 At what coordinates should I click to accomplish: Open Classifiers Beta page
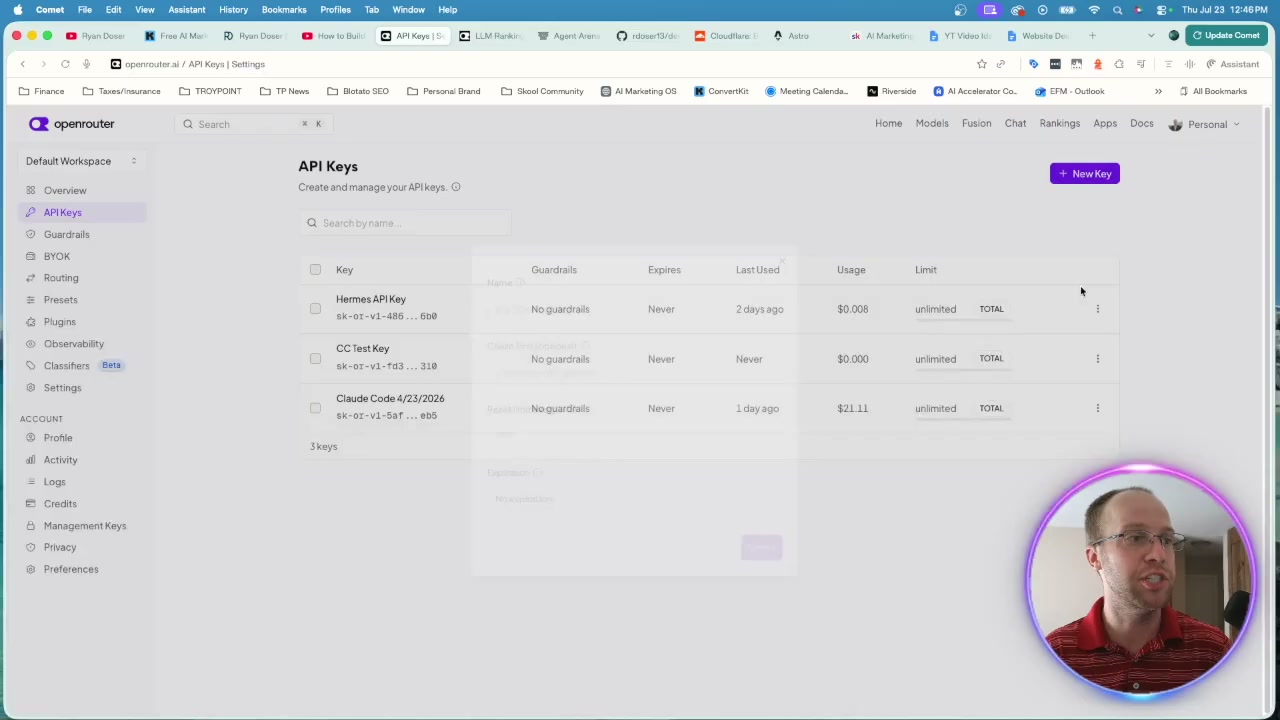[x=73, y=366]
